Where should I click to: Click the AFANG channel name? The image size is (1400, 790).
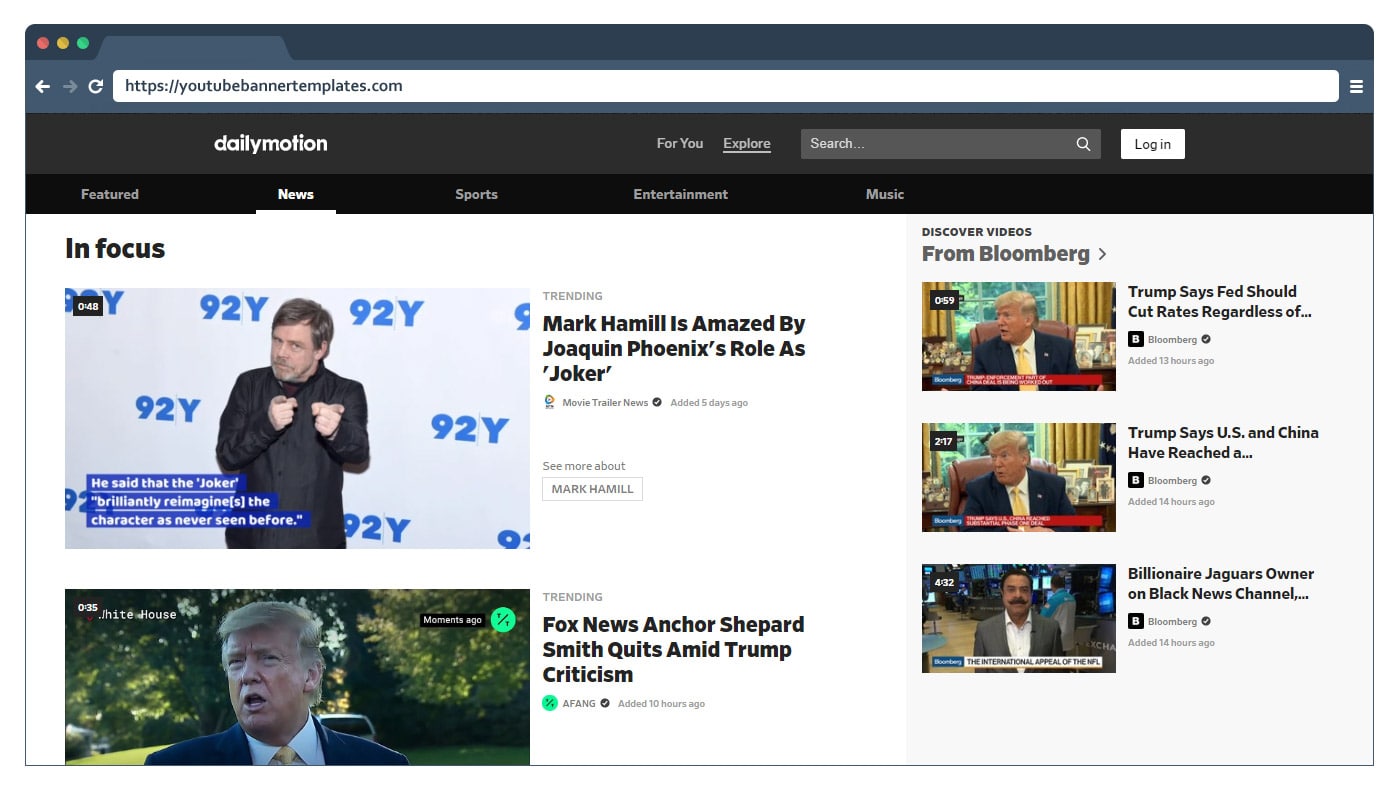579,703
